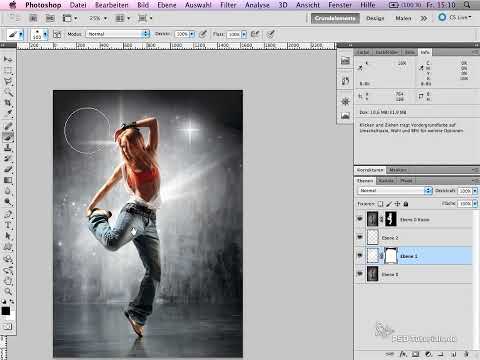Select the Gradient tool
Viewport: 480px width, 360px height.
pyautogui.click(x=8, y=180)
